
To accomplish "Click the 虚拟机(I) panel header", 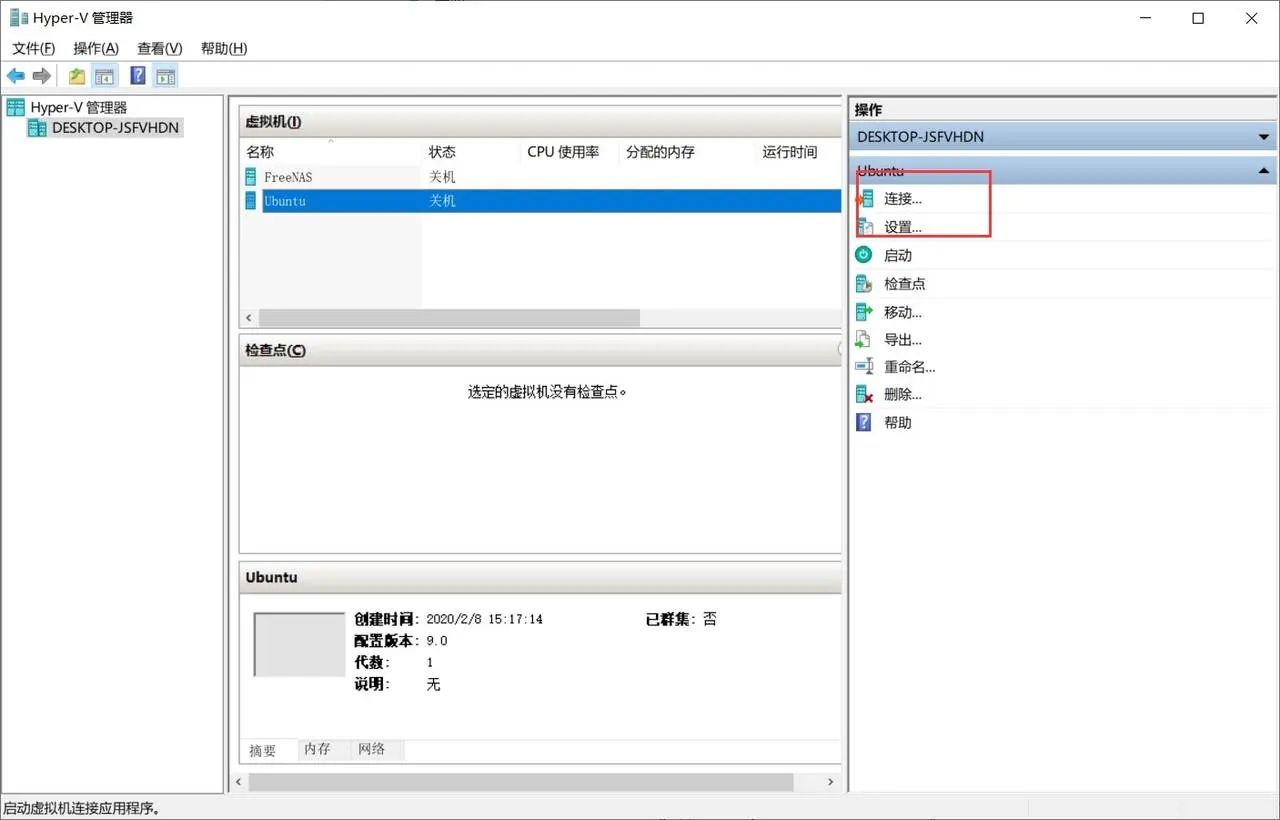I will coord(540,122).
